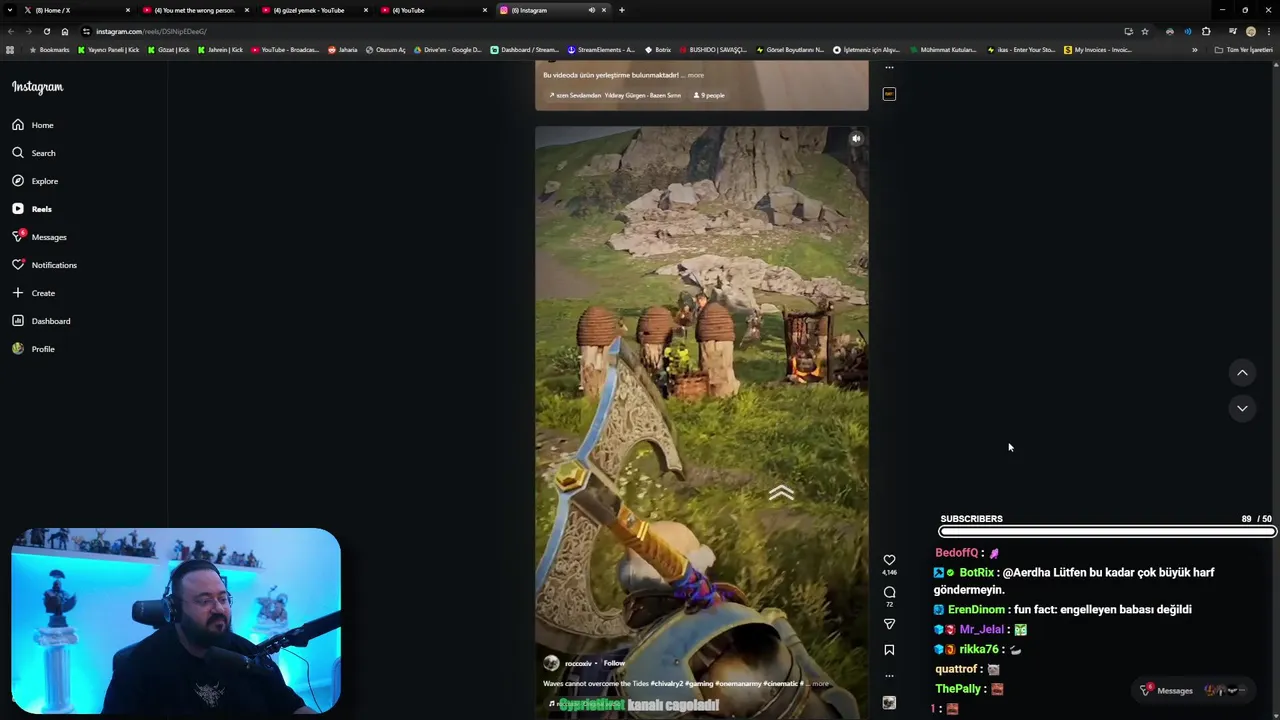The width and height of the screenshot is (1280, 720).
Task: Open comments on the roccoxiv reel
Action: click(889, 592)
